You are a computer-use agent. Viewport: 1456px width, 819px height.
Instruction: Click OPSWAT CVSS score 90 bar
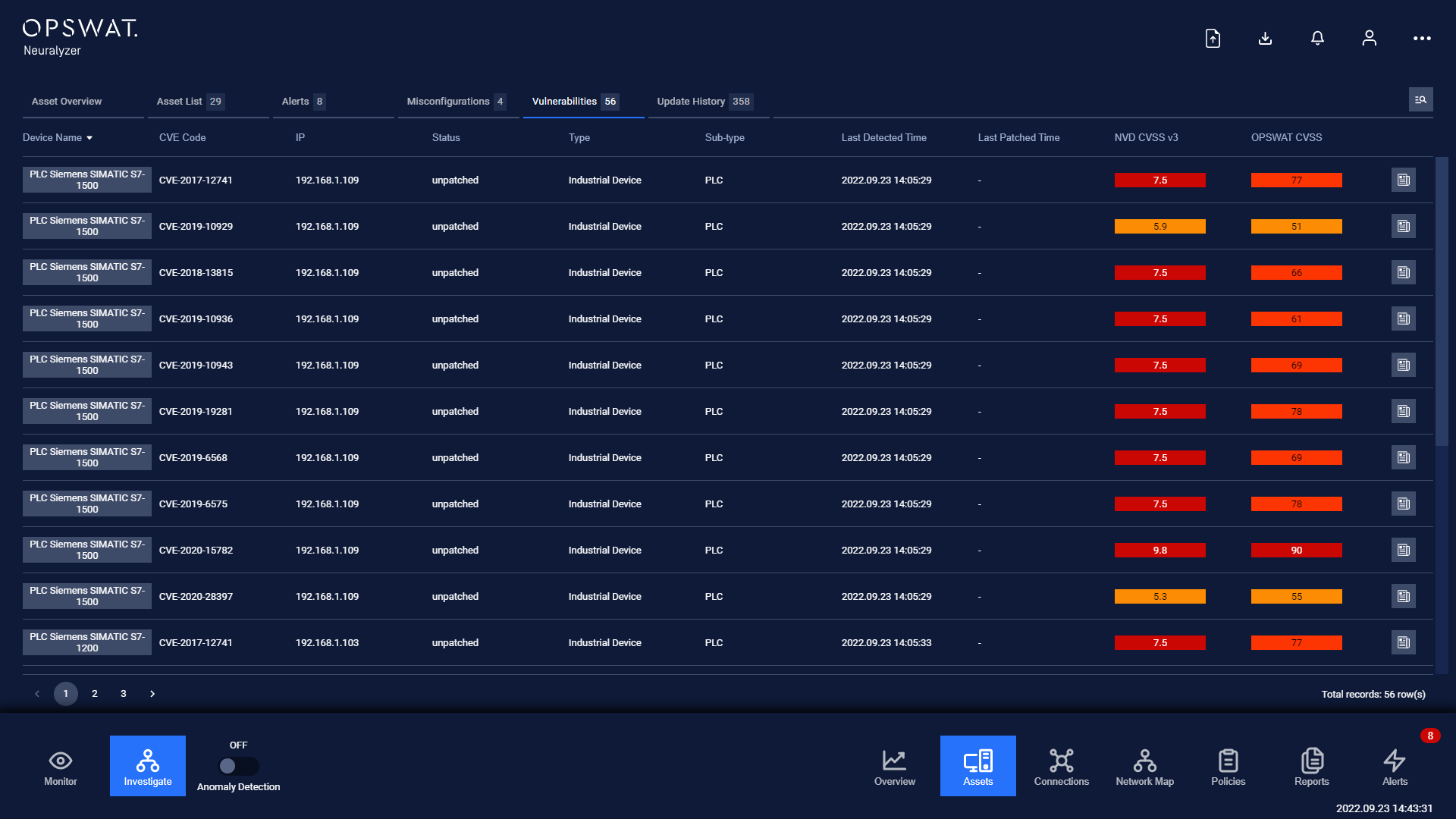[x=1296, y=550]
